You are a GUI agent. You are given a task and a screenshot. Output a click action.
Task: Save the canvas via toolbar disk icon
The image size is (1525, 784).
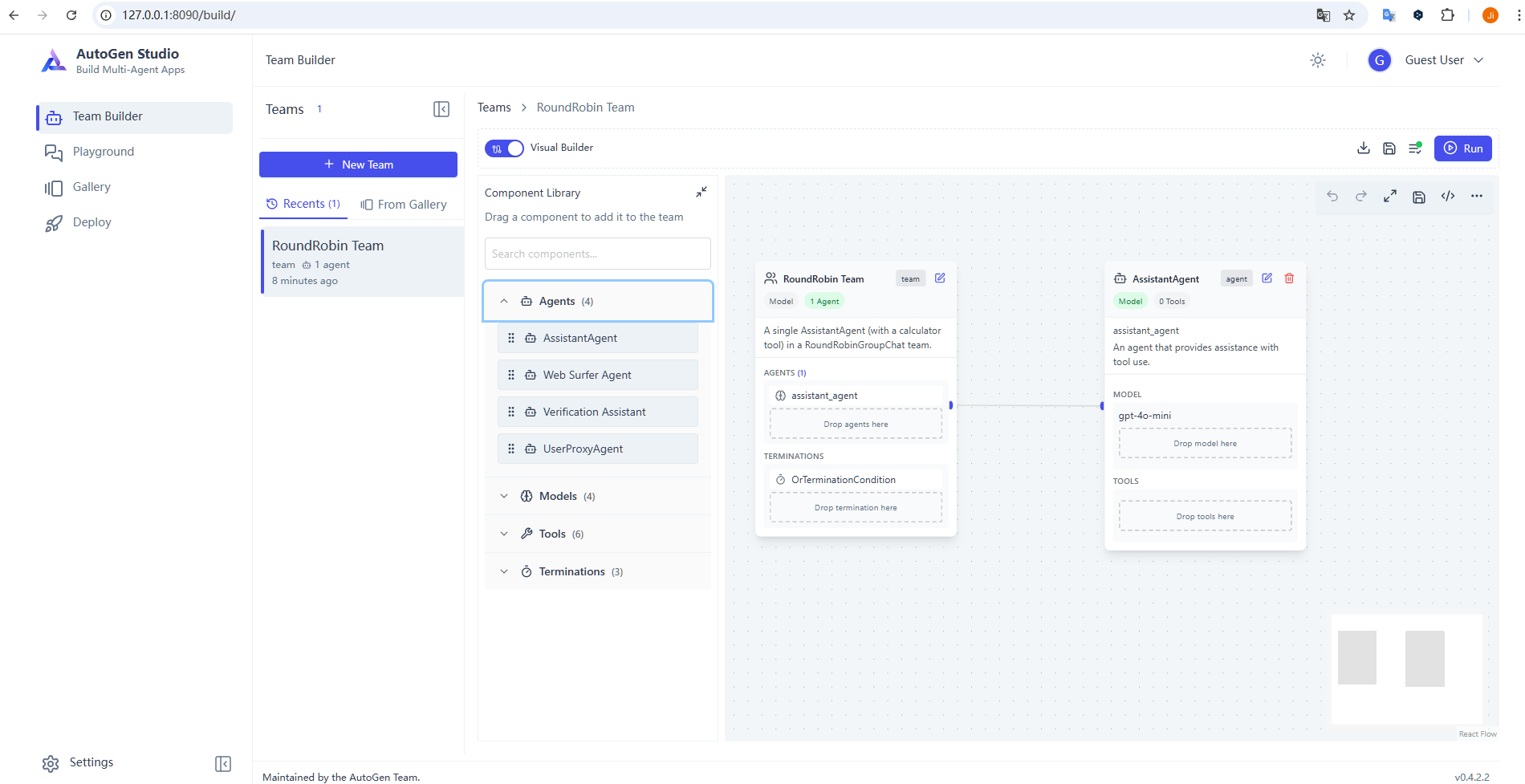point(1419,196)
